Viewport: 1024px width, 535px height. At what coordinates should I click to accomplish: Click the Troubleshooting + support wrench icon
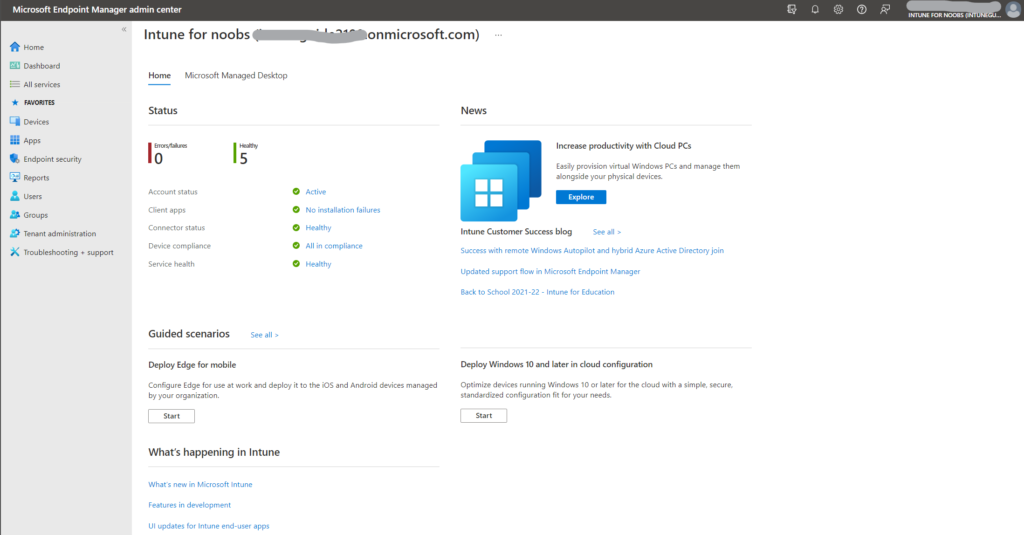(14, 252)
